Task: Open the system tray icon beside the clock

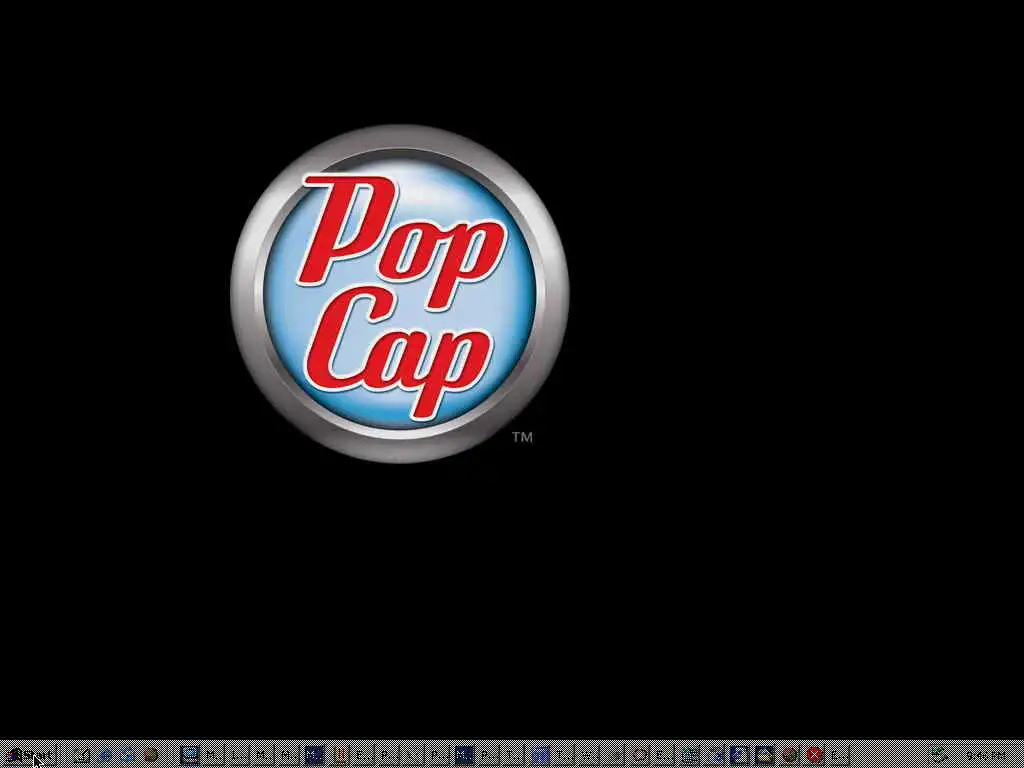Action: pyautogui.click(x=938, y=756)
